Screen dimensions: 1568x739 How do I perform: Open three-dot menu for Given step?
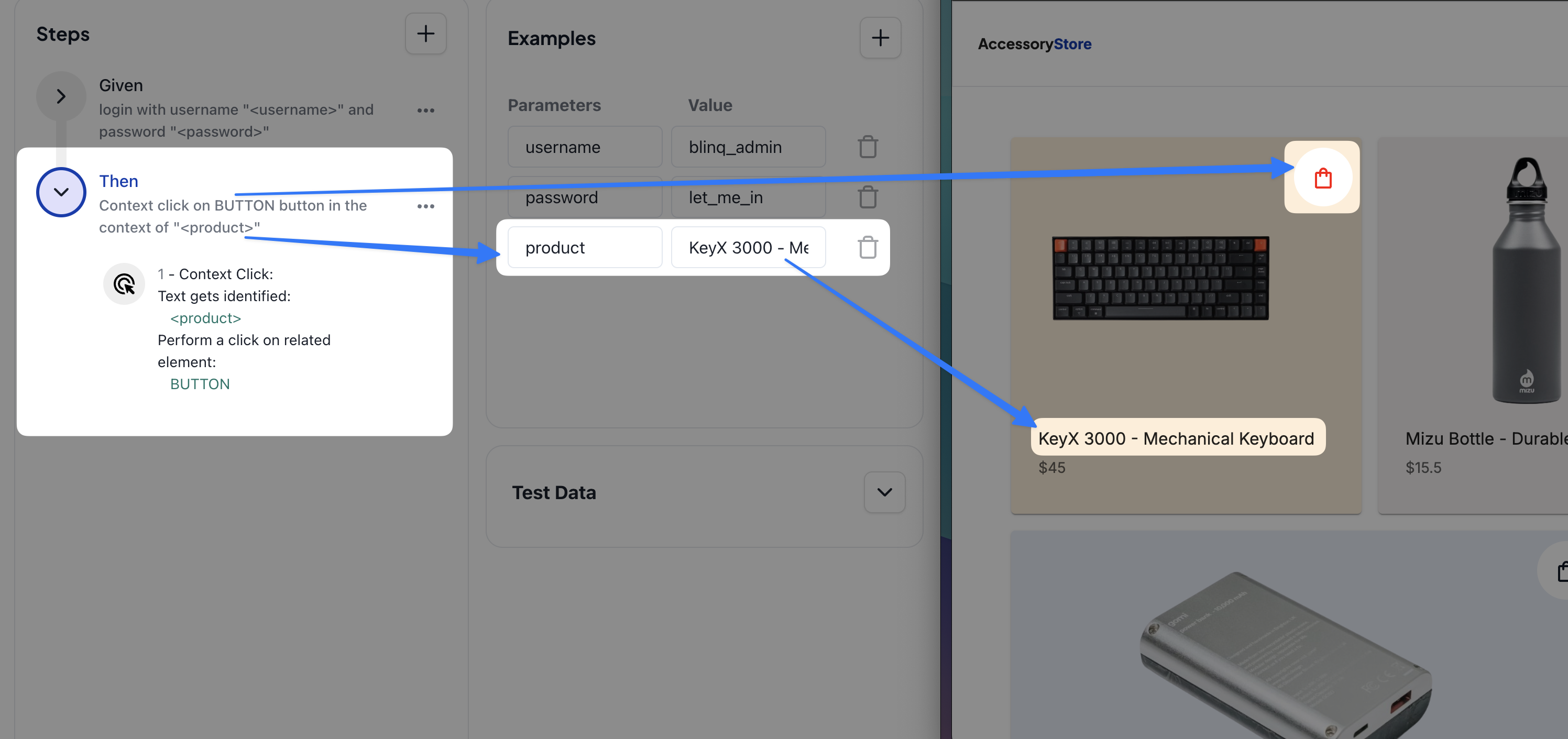(x=425, y=110)
